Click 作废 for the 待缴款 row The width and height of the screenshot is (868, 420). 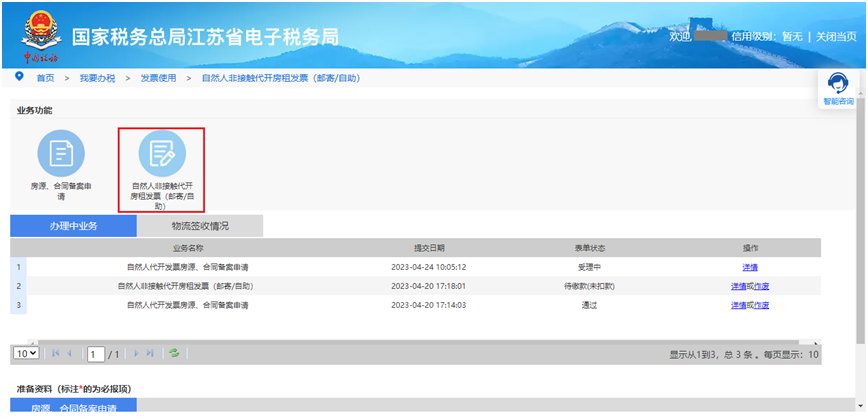tap(762, 286)
